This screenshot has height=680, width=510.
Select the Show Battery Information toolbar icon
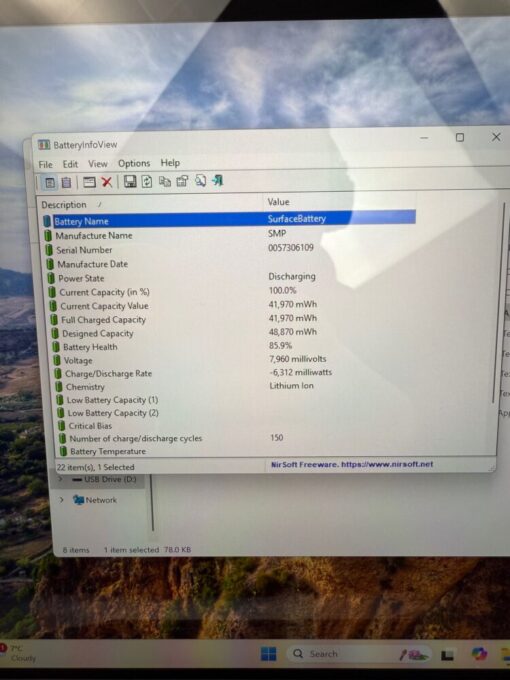click(50, 183)
